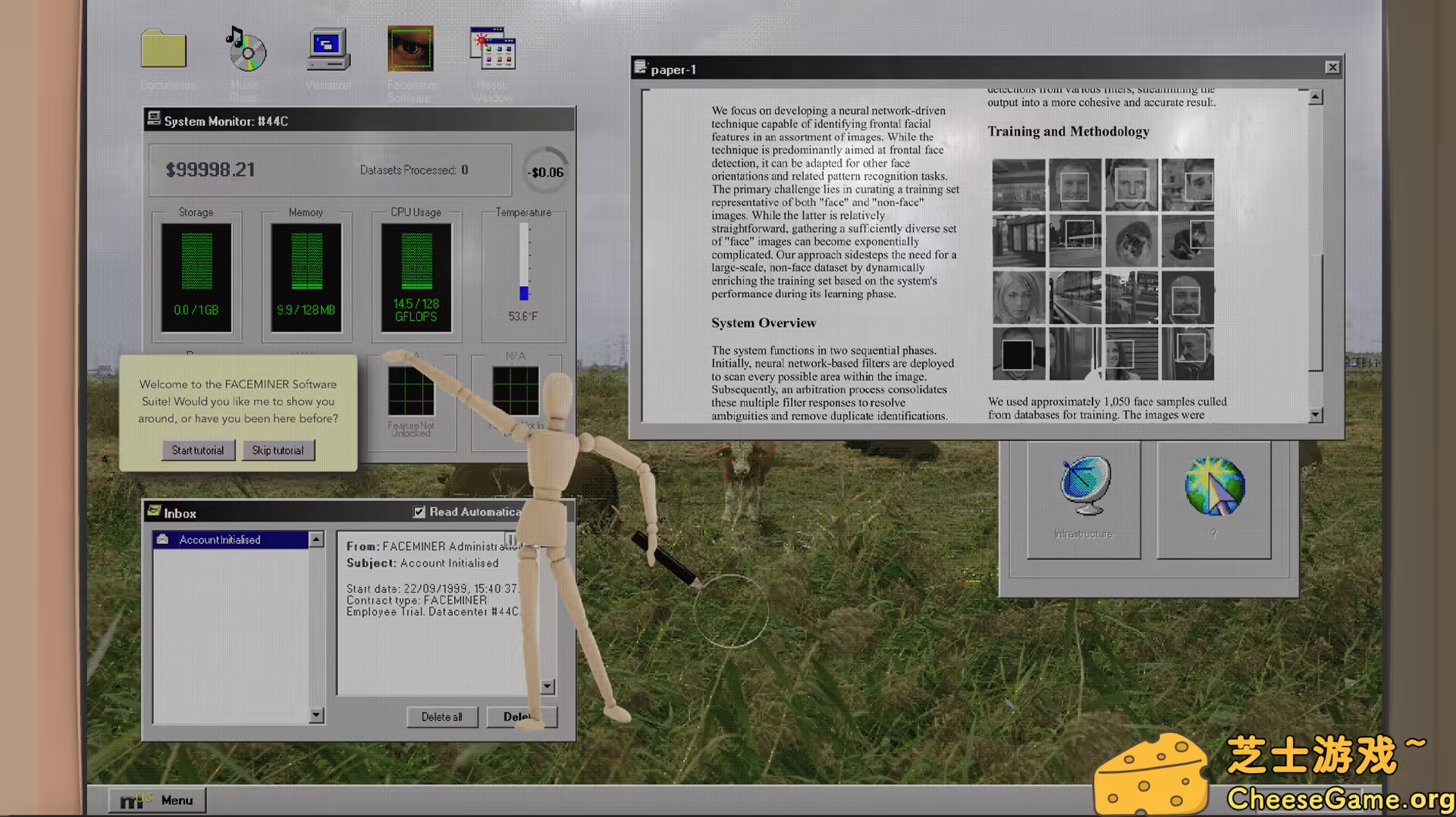
Task: Click the circular -$0.06 cost indicator
Action: tap(546, 171)
